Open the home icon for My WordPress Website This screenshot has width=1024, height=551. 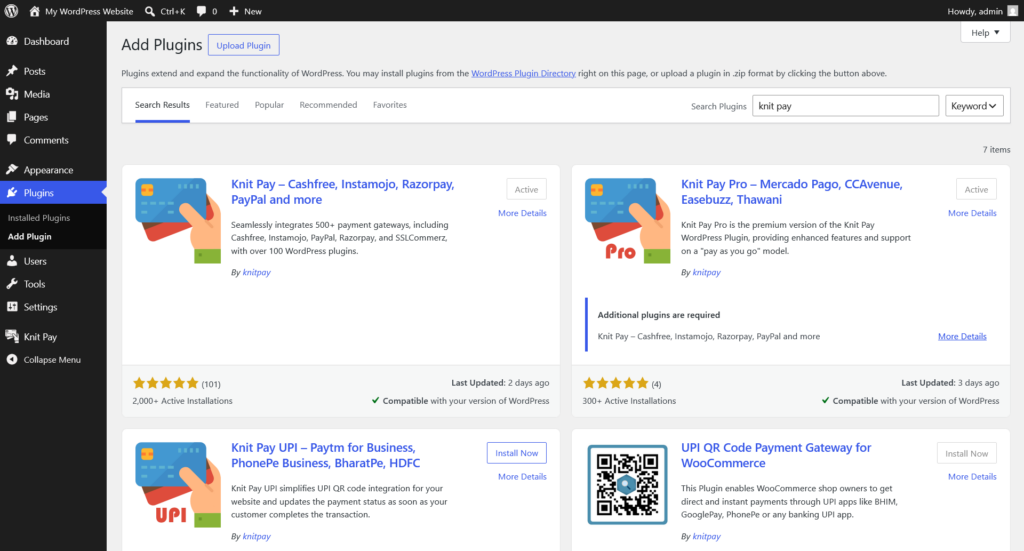[x=34, y=11]
